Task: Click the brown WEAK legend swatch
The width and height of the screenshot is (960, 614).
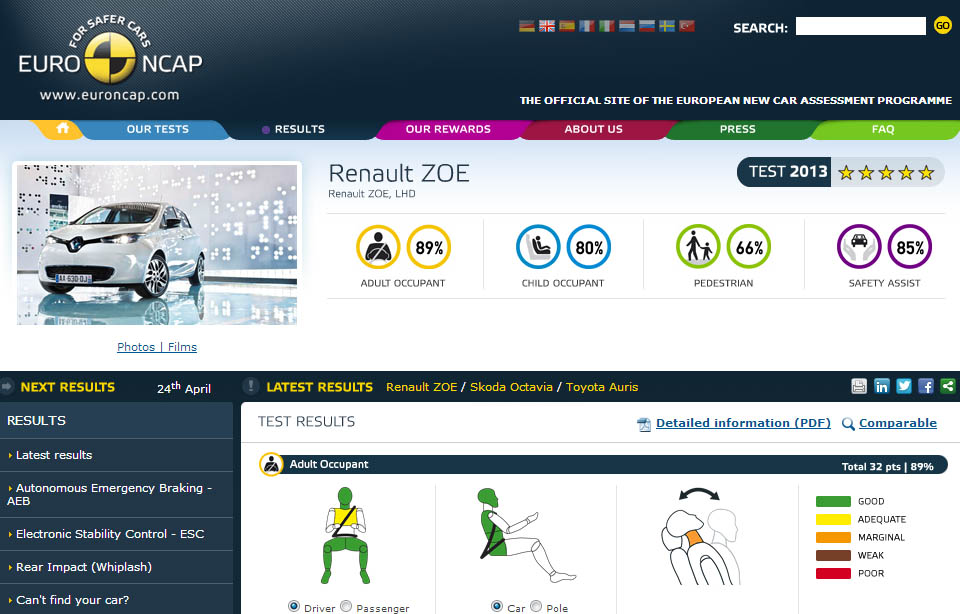Action: click(x=833, y=555)
